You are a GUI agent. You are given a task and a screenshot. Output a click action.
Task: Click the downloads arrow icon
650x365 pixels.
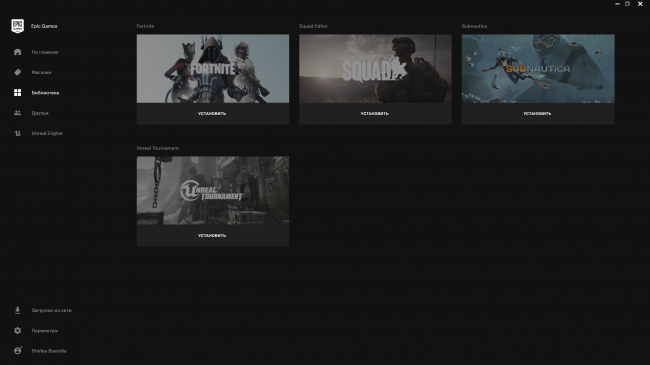pos(17,310)
